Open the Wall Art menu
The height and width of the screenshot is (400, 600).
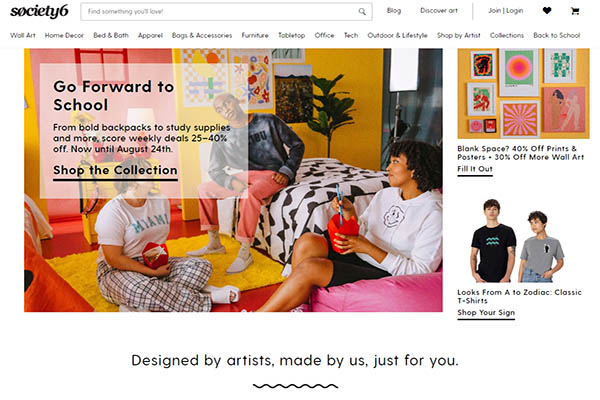click(23, 35)
